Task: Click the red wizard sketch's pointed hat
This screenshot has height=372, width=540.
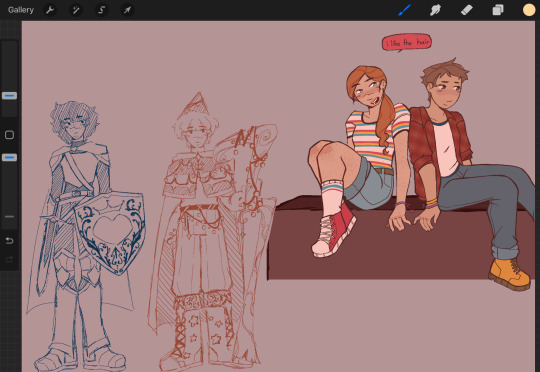Action: [196, 104]
